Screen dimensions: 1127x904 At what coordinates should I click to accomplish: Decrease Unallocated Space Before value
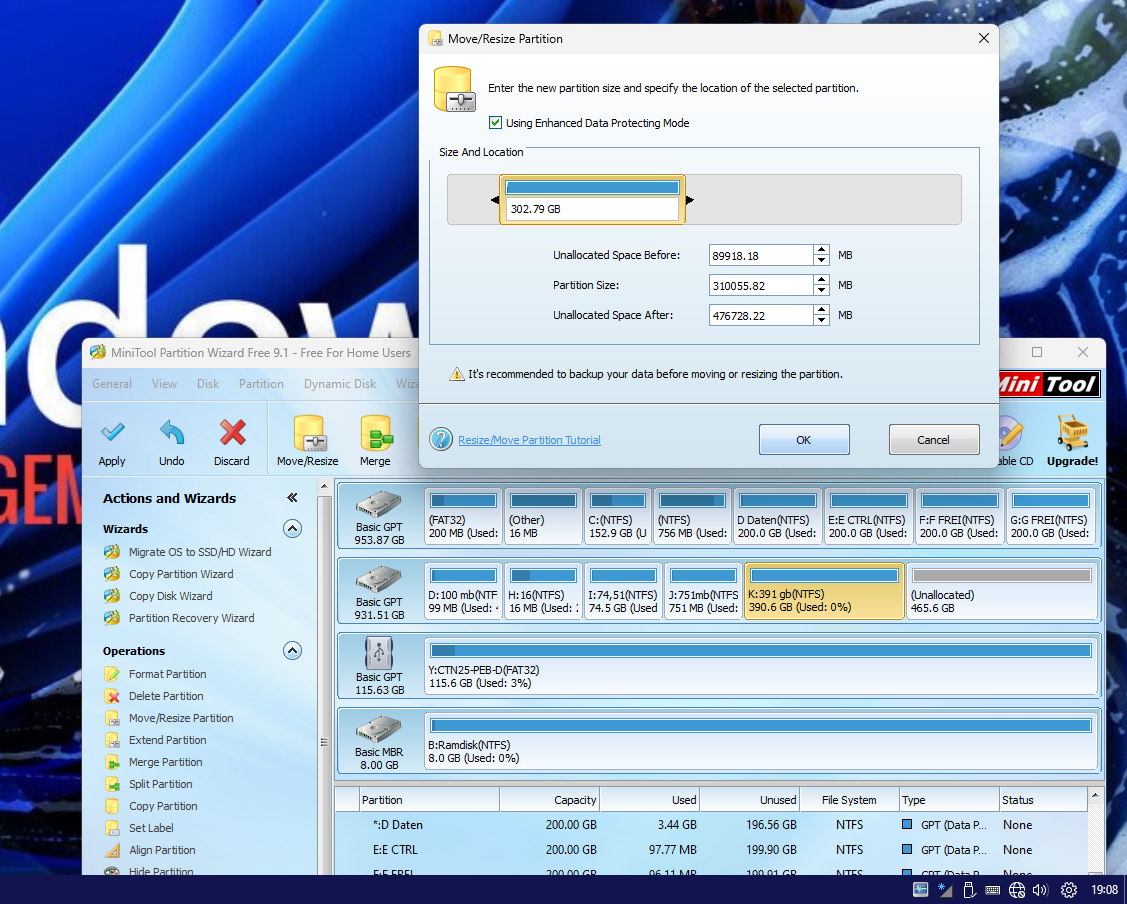(822, 260)
